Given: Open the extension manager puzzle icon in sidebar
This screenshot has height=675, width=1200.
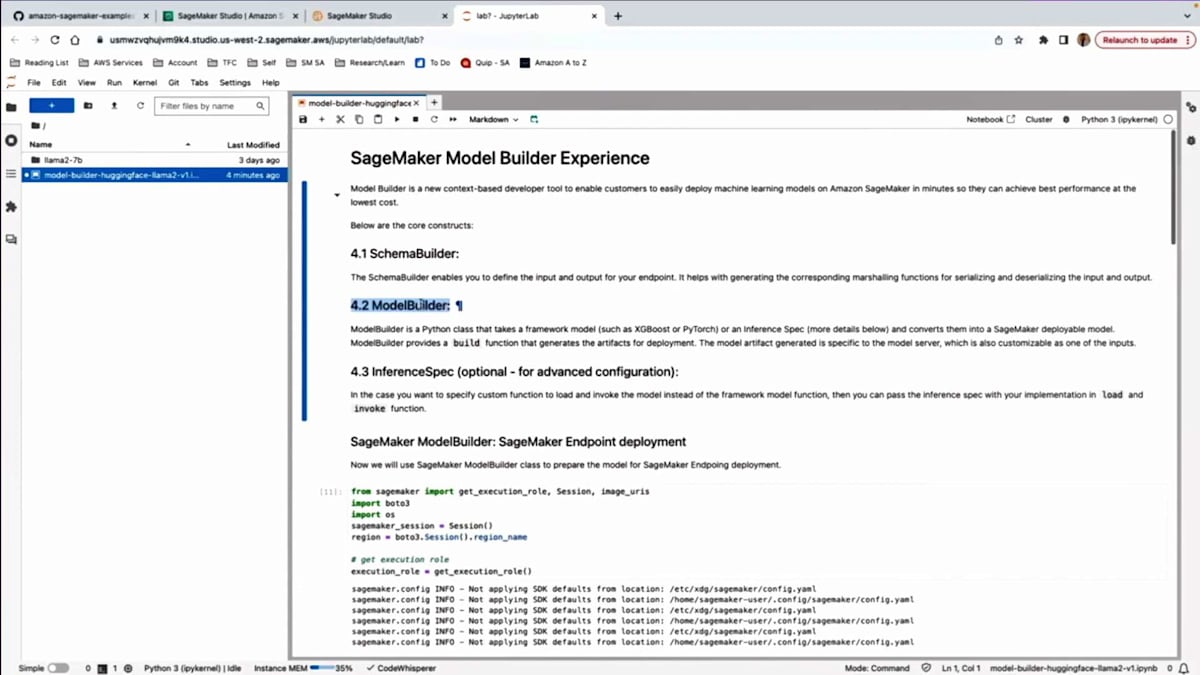Looking at the screenshot, I should [x=11, y=207].
